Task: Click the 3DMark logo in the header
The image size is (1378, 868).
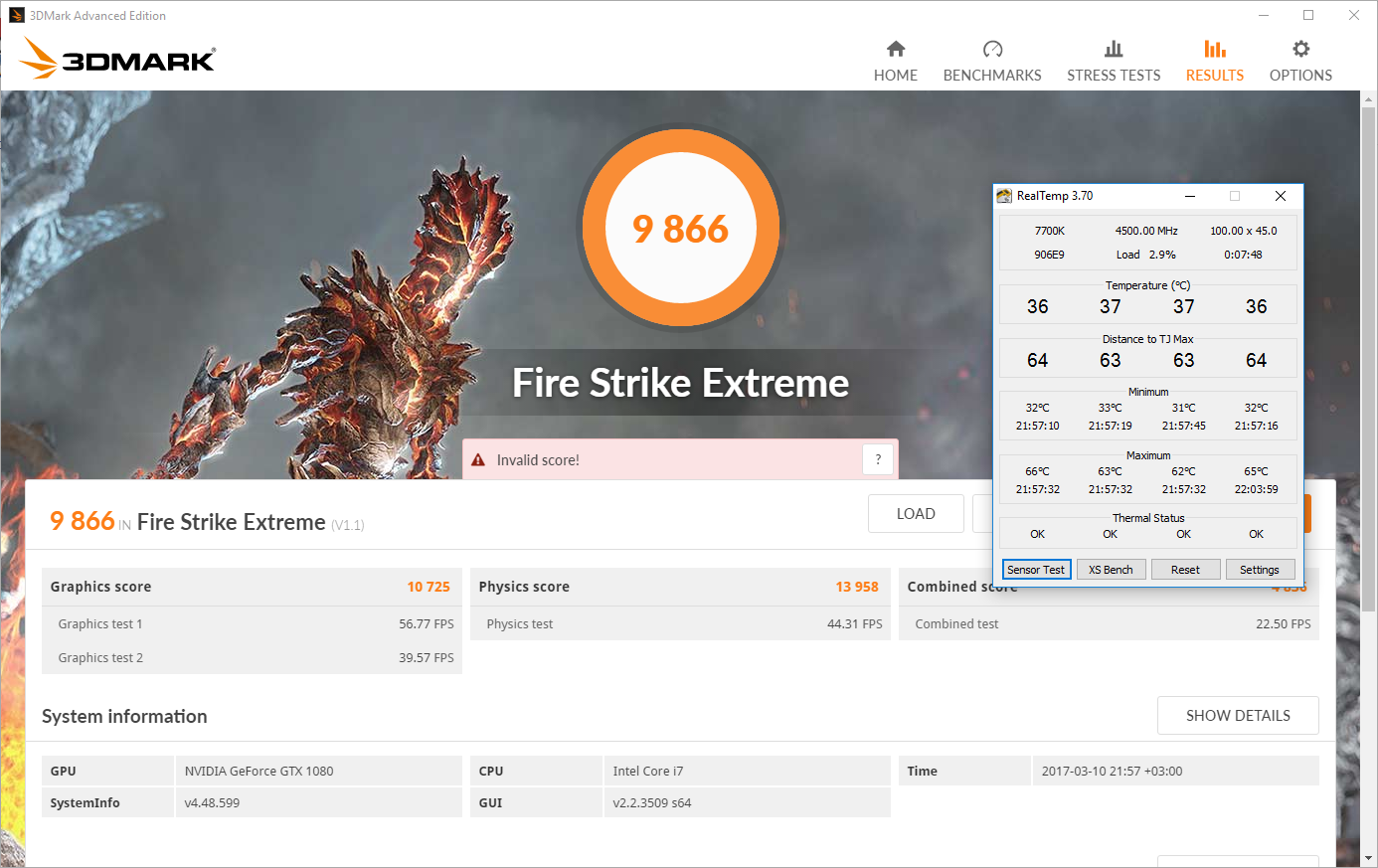Action: point(117,58)
